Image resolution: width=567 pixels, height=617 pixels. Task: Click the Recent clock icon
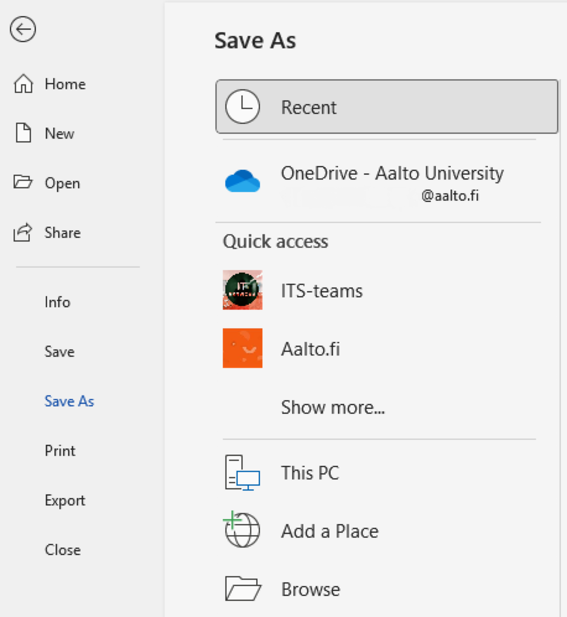point(242,107)
